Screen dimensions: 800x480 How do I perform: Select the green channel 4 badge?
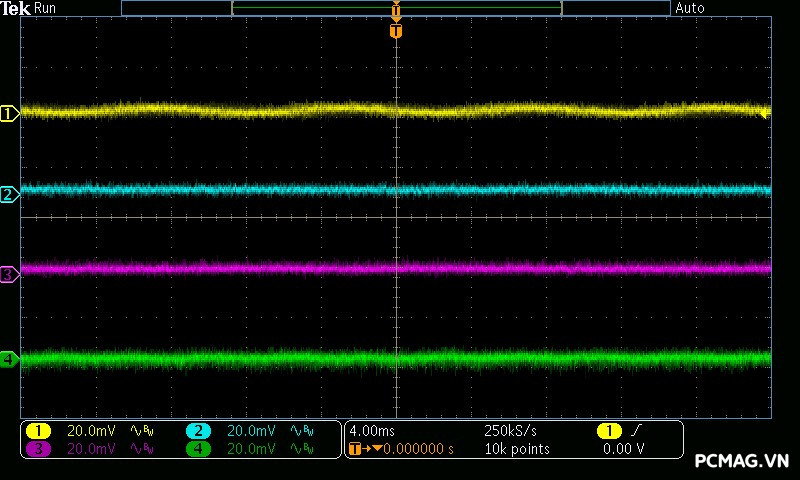click(x=198, y=449)
